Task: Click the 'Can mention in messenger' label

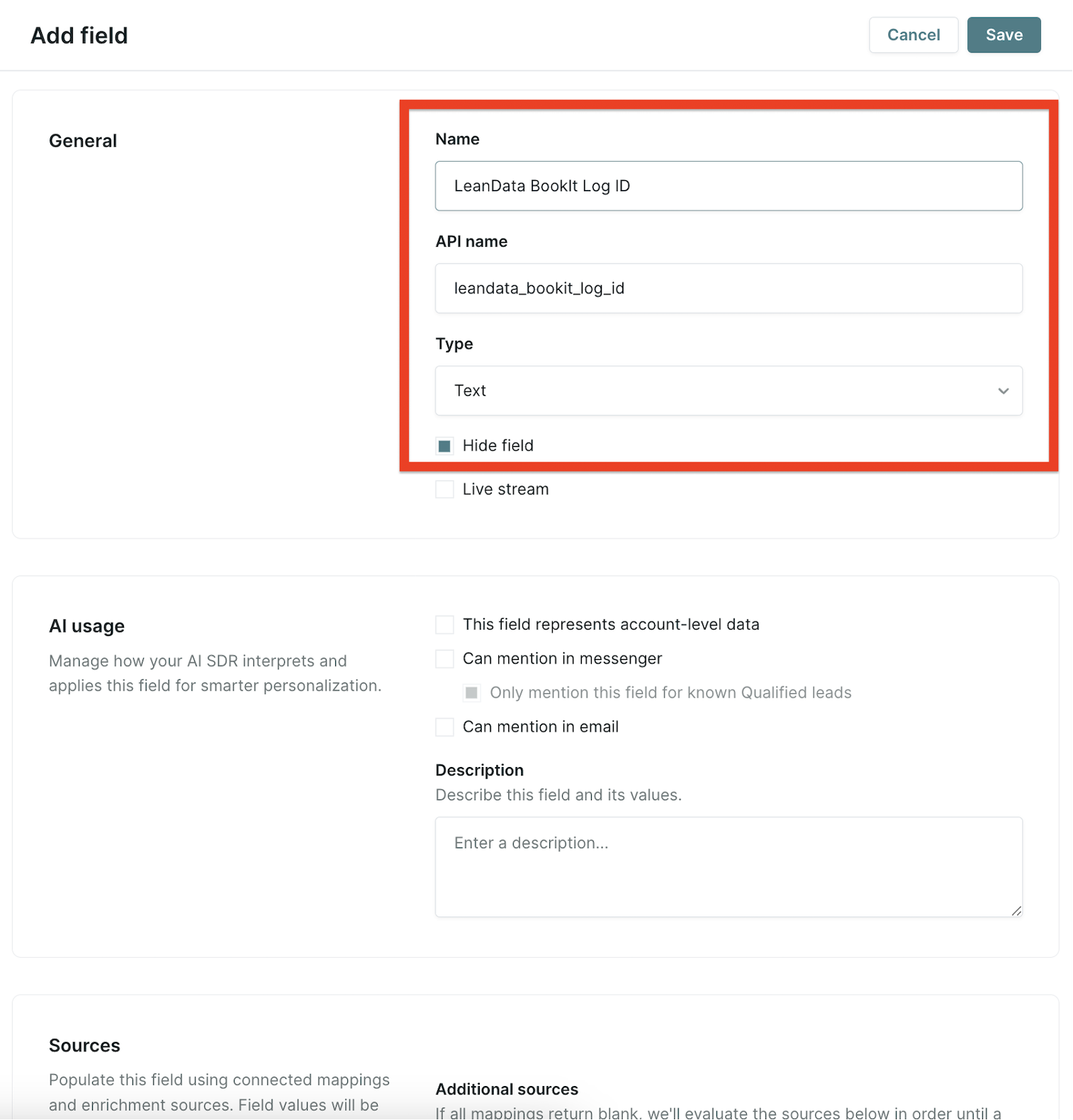Action: (x=562, y=659)
